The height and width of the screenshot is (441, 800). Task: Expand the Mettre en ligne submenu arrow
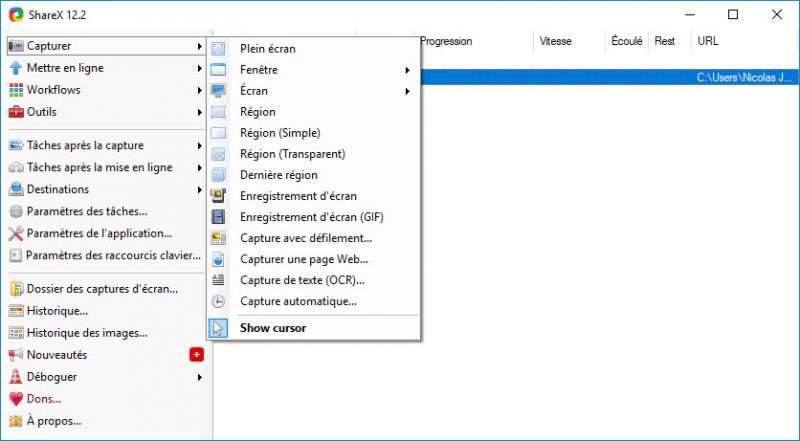coord(199,68)
